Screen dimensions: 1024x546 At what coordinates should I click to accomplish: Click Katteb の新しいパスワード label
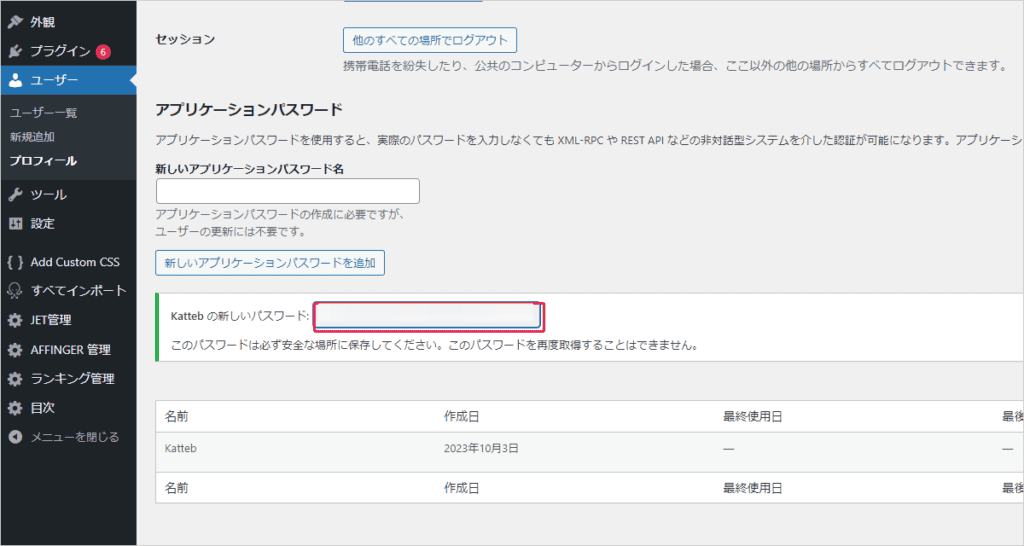click(x=240, y=316)
